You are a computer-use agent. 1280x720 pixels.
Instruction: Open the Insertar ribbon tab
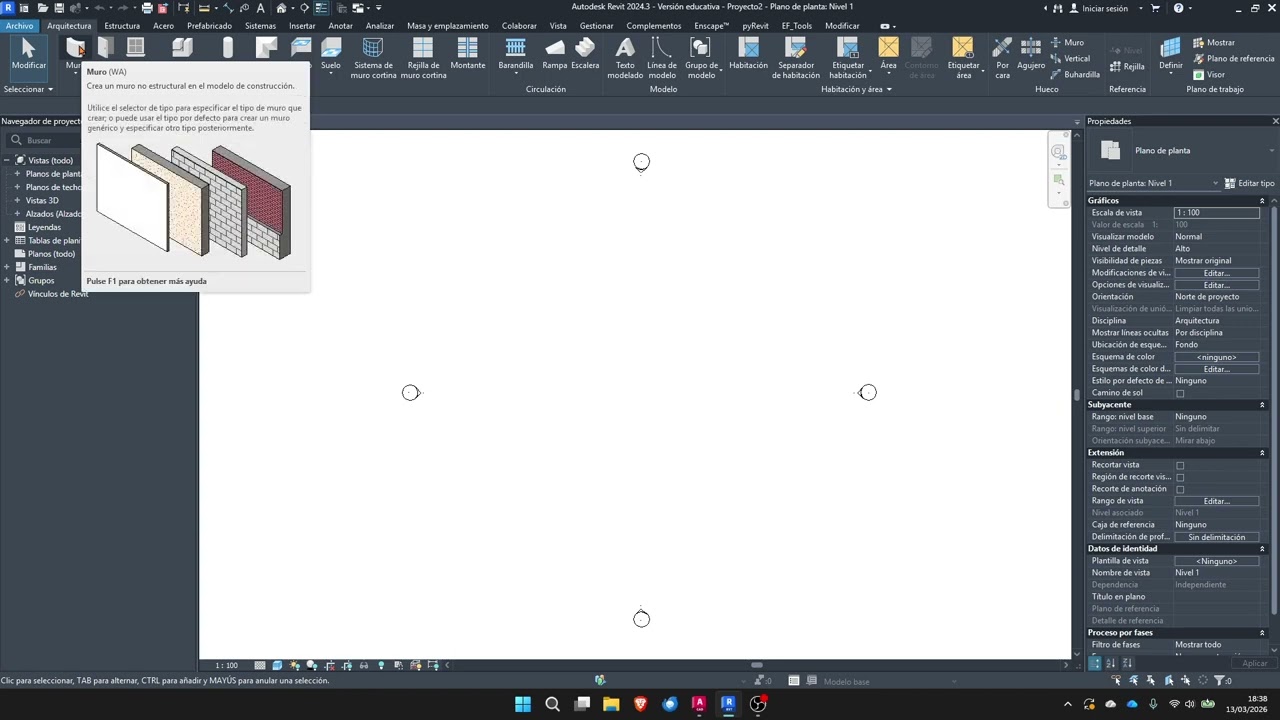coord(302,26)
